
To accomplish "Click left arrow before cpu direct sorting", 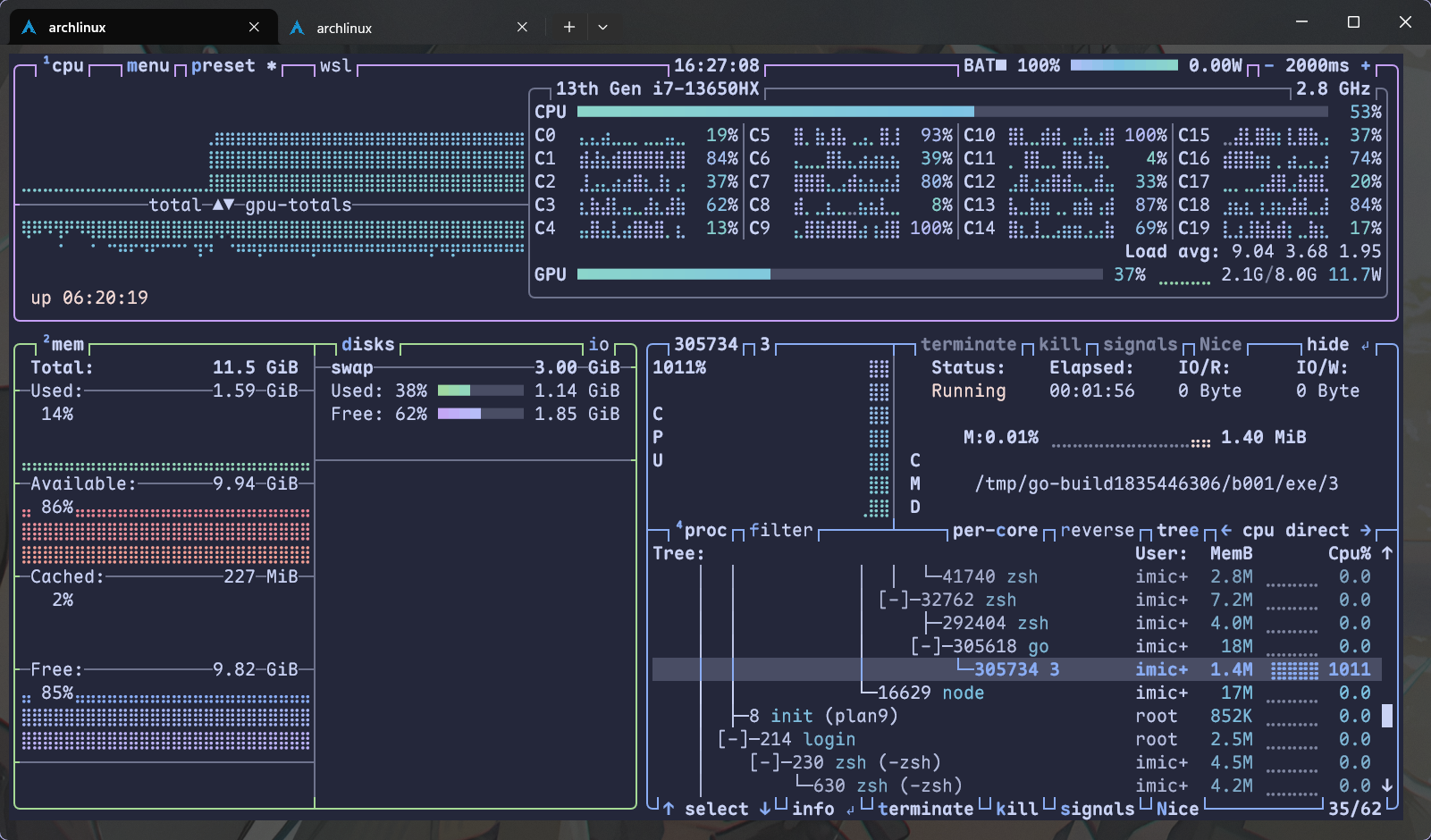I will click(1226, 530).
